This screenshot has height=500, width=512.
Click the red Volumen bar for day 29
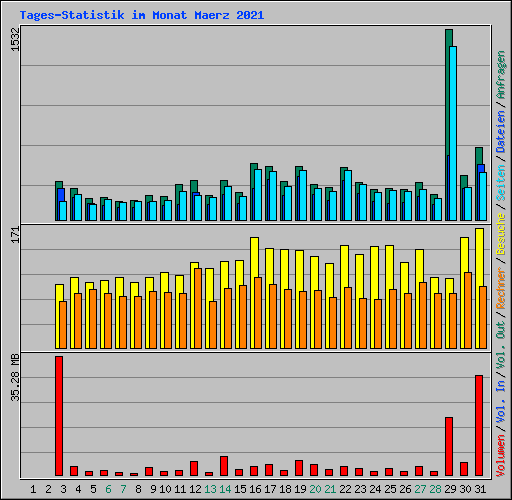click(449, 446)
